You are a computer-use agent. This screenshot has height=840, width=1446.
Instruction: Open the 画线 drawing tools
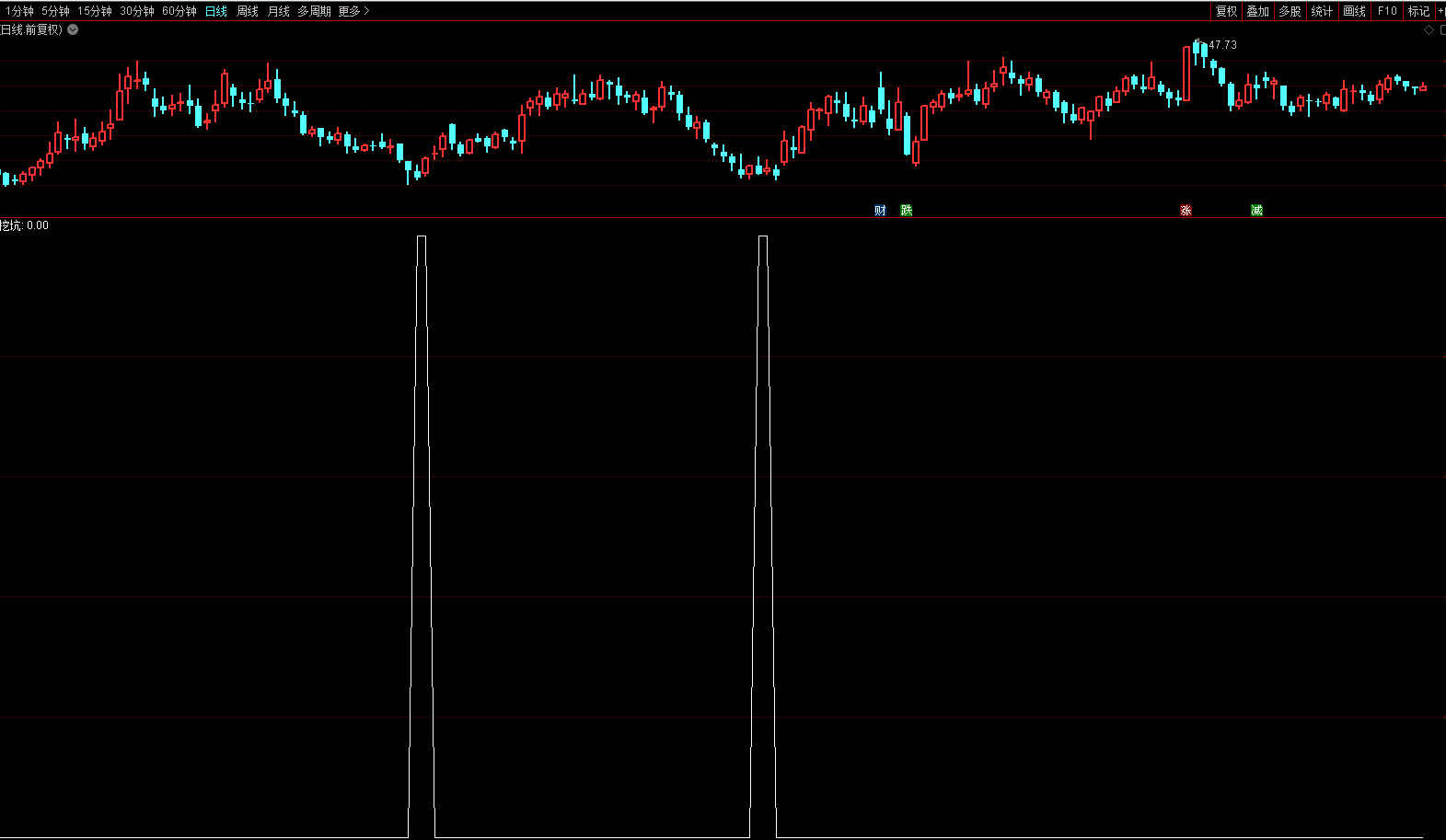coord(1354,11)
